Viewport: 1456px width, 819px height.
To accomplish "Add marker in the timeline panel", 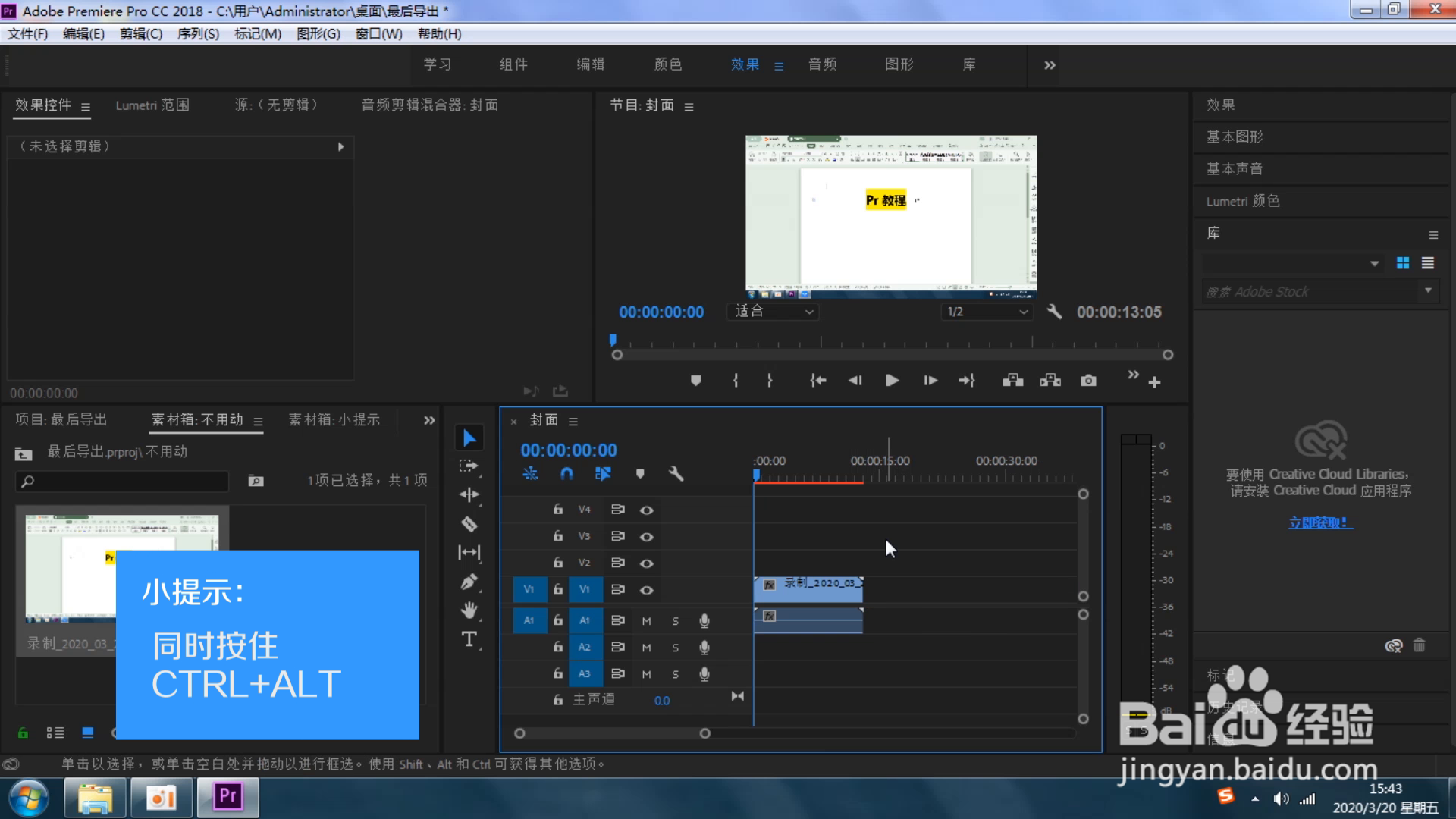I will [640, 474].
